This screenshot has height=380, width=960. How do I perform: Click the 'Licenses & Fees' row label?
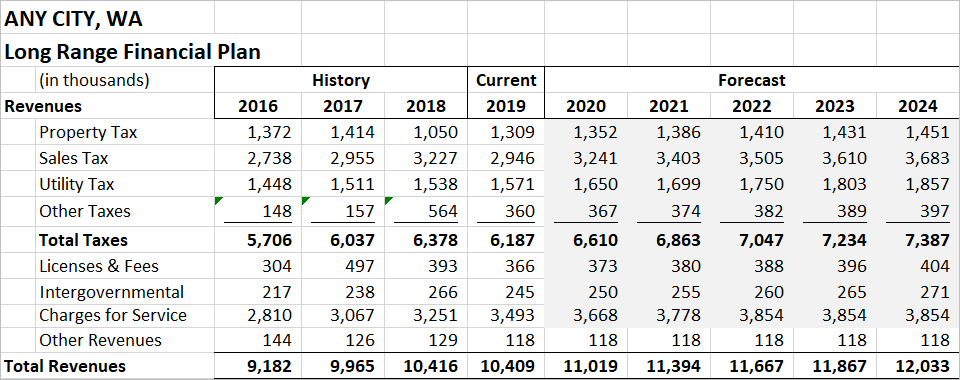pyautogui.click(x=99, y=266)
